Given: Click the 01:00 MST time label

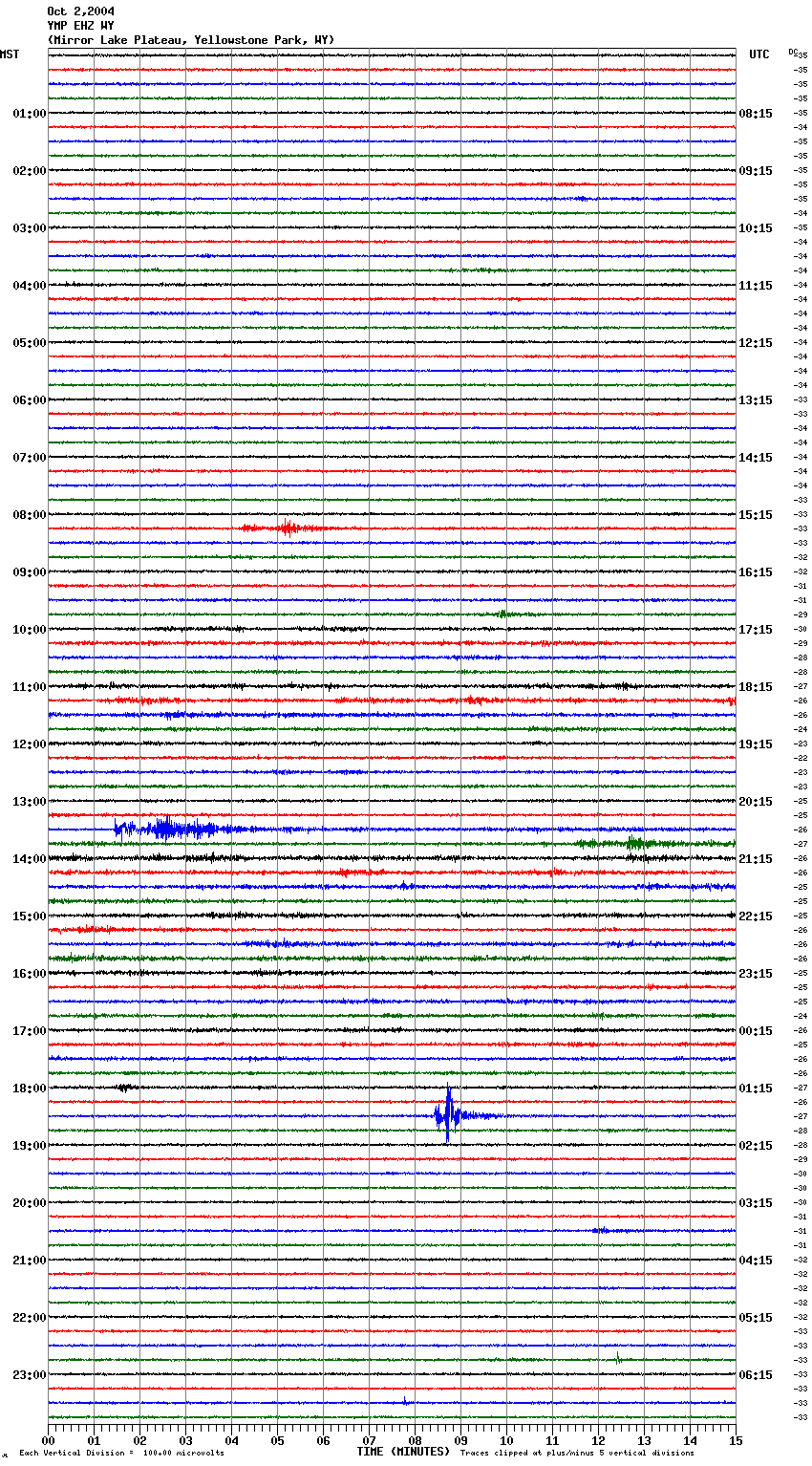Looking at the screenshot, I should (x=29, y=114).
